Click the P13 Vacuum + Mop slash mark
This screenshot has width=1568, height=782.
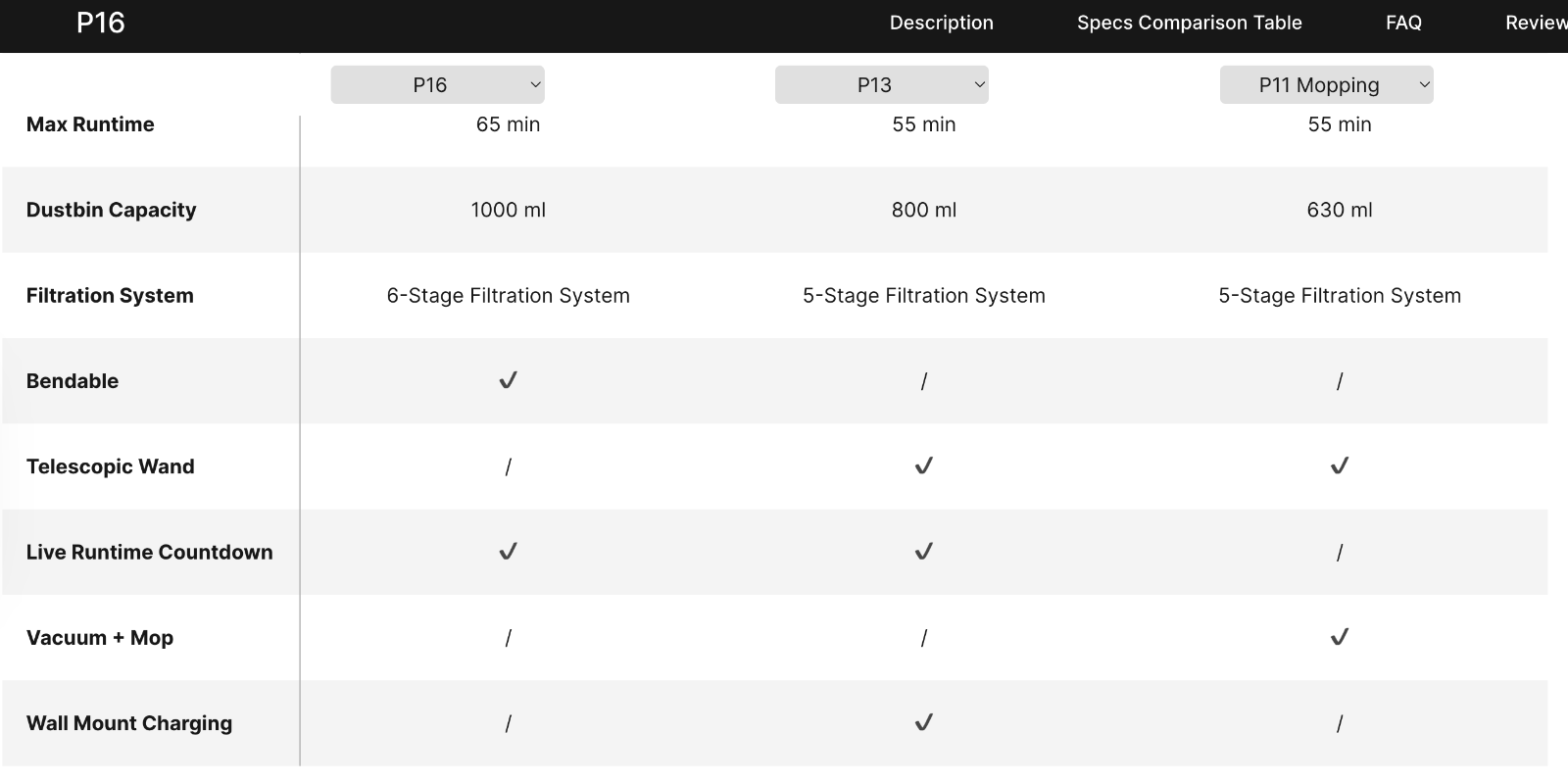click(x=923, y=639)
